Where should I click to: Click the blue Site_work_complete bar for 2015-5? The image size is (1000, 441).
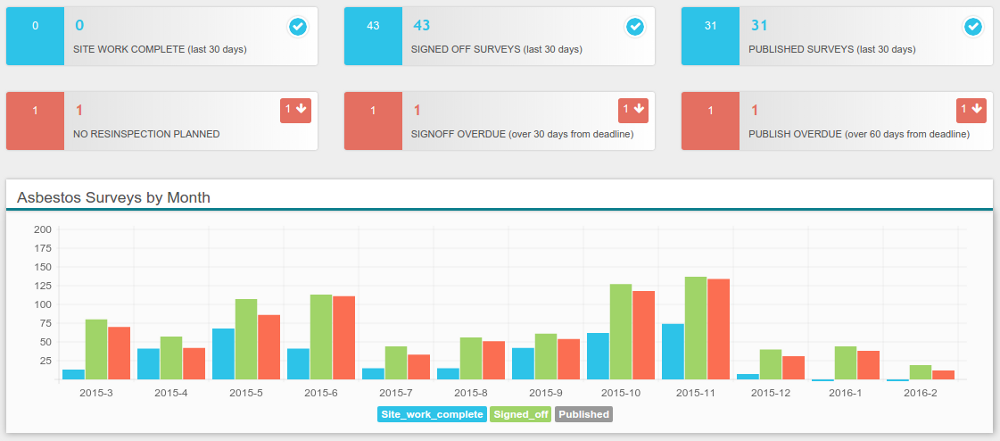[223, 354]
